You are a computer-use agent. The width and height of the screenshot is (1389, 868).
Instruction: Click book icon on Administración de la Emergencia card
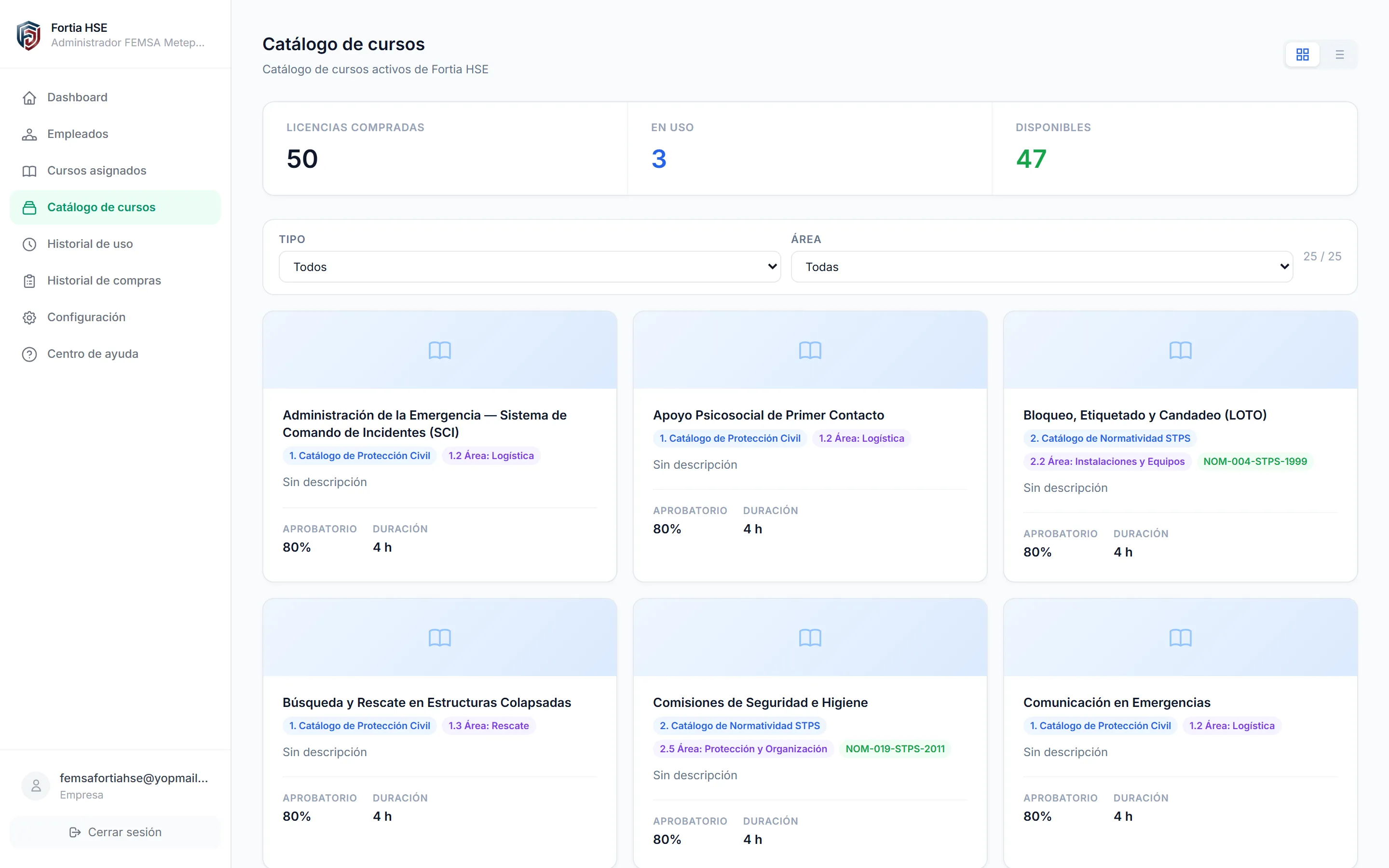pyautogui.click(x=440, y=350)
